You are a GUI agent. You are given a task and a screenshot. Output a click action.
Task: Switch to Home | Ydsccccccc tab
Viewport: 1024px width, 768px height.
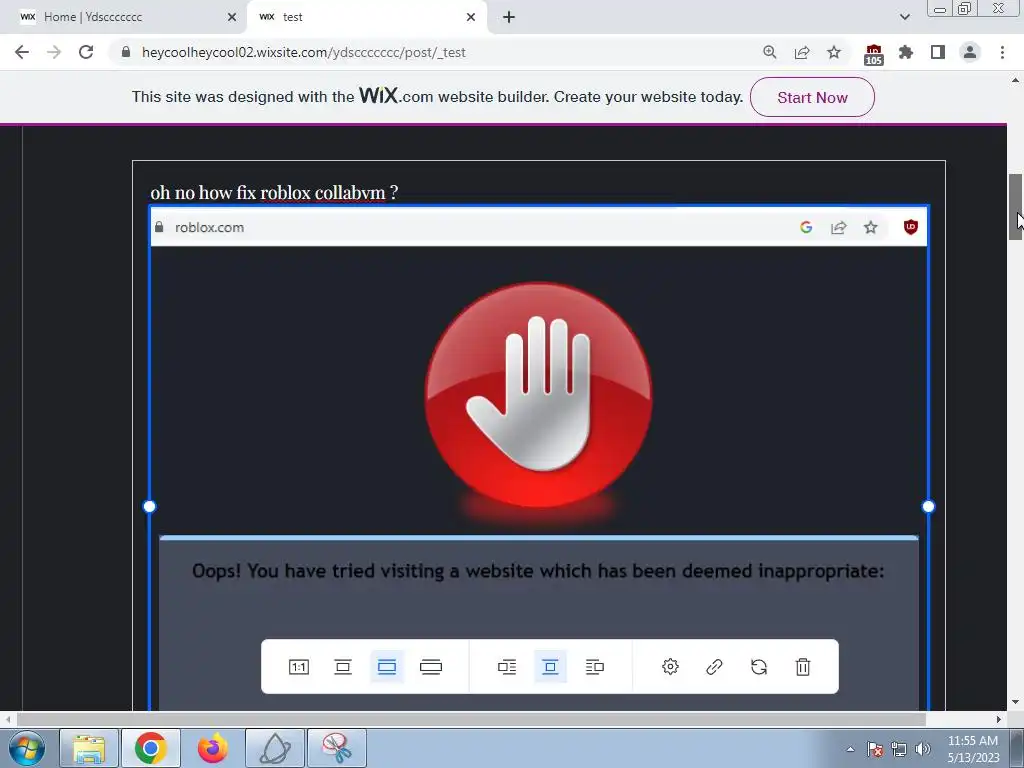(124, 17)
